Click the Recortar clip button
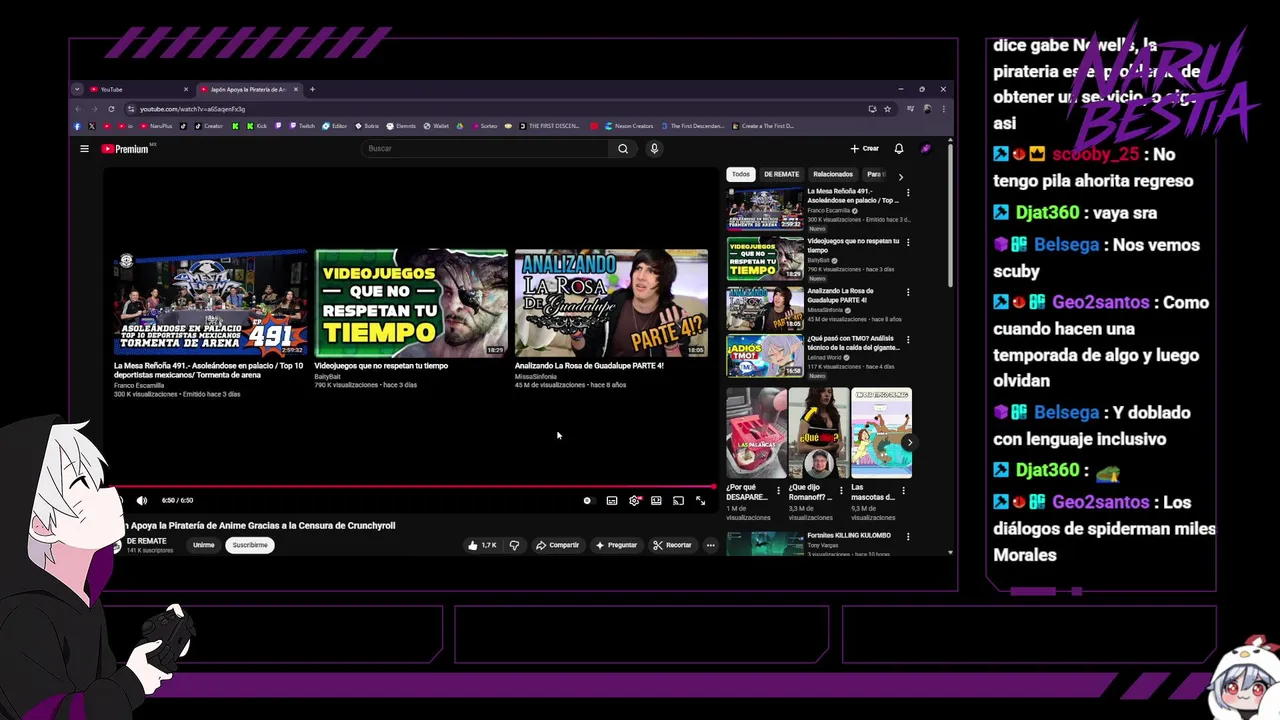The height and width of the screenshot is (720, 1280). point(672,545)
